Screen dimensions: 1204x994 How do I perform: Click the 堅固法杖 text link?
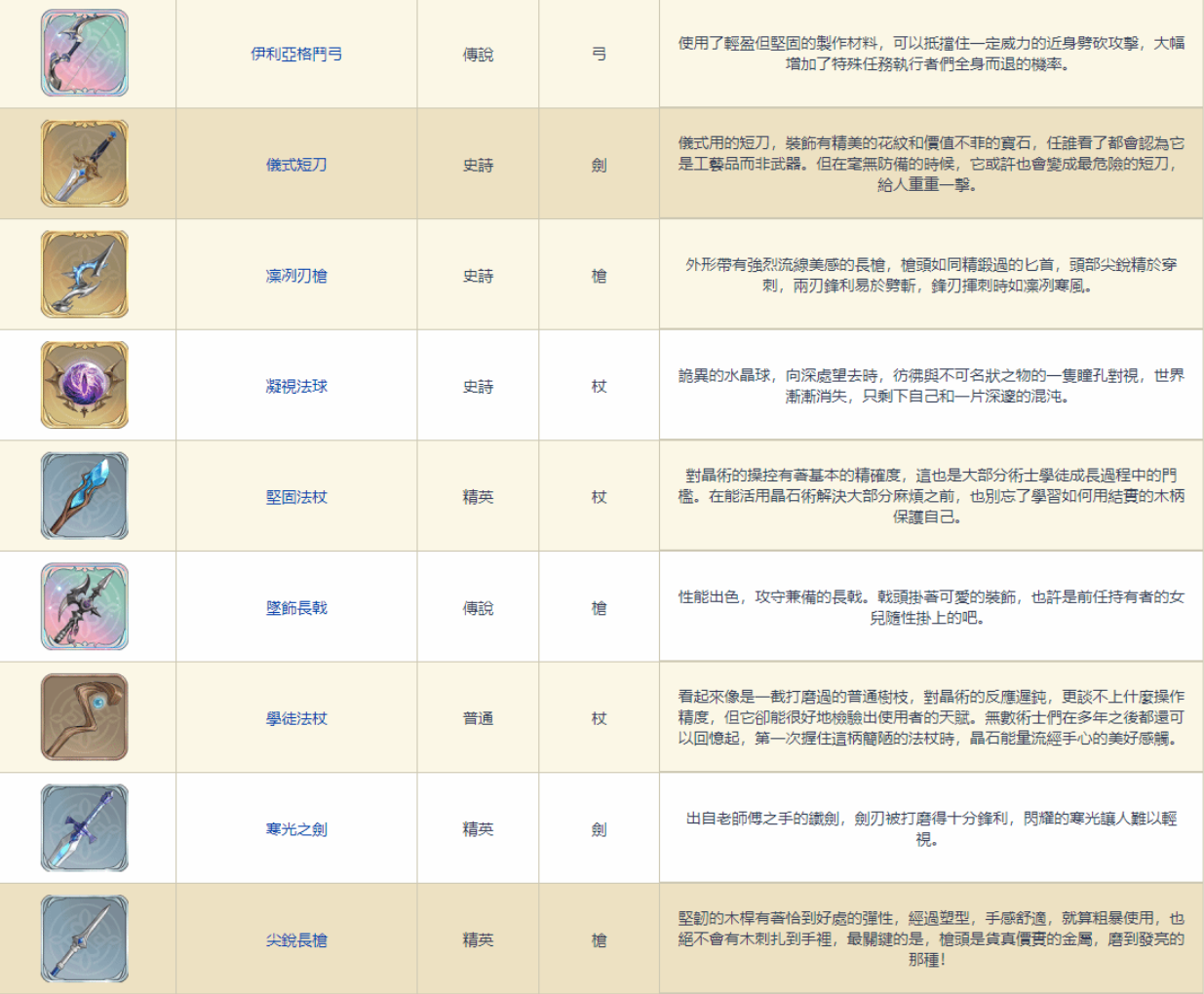[296, 497]
